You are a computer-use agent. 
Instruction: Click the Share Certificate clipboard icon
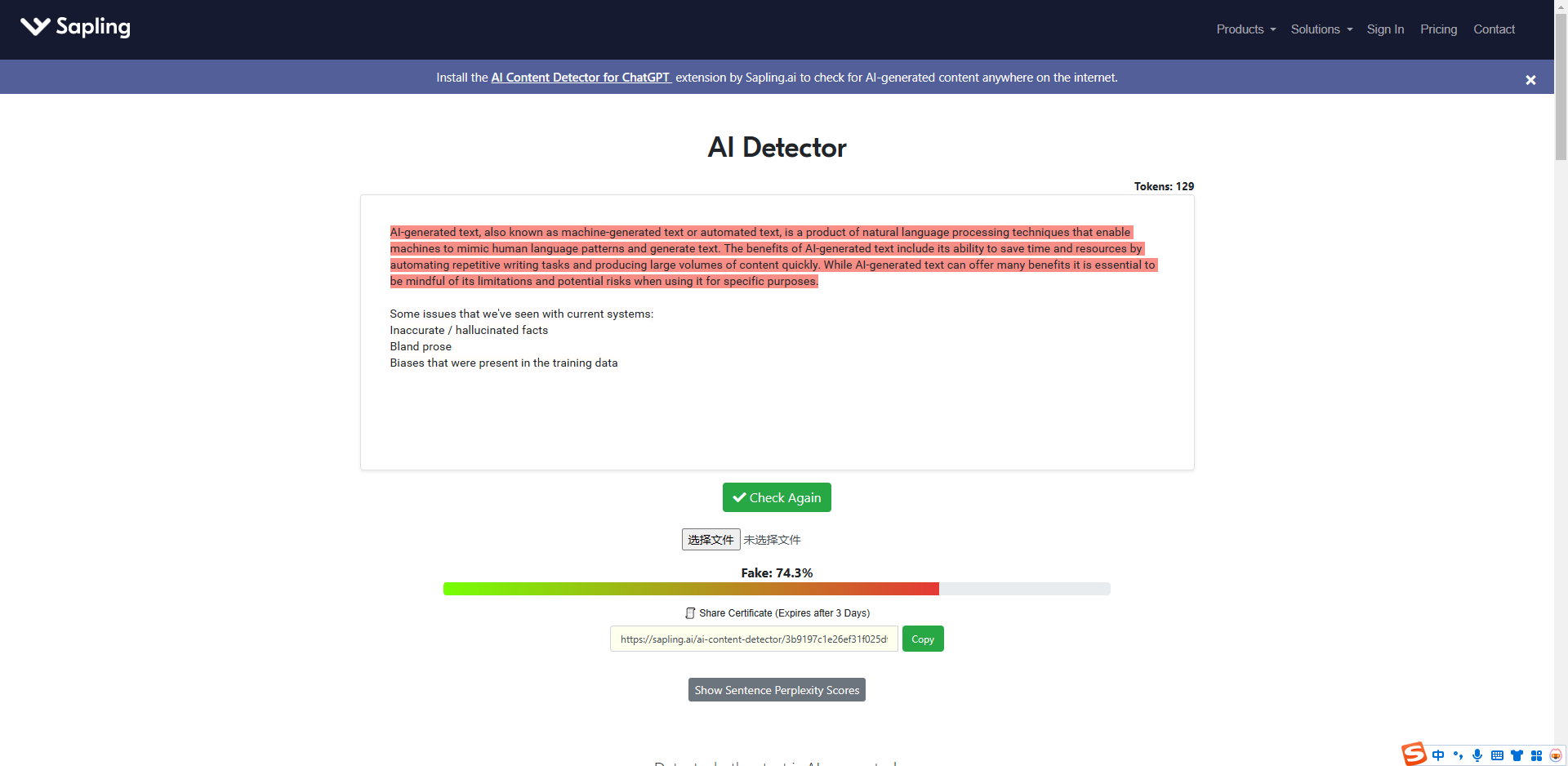pos(691,612)
